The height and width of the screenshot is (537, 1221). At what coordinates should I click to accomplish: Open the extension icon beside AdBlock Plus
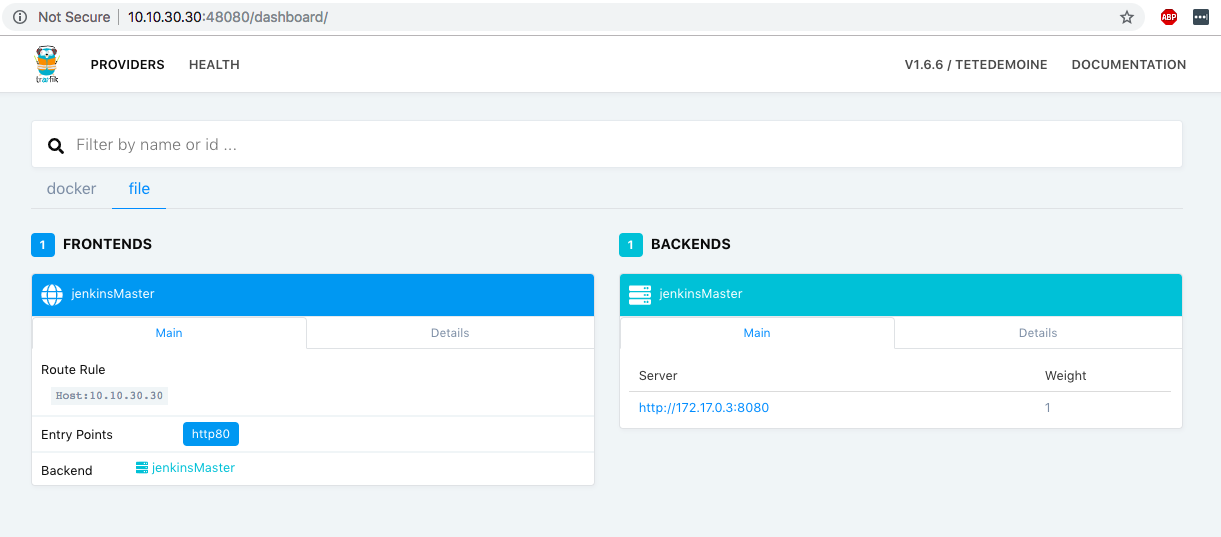coord(1200,17)
